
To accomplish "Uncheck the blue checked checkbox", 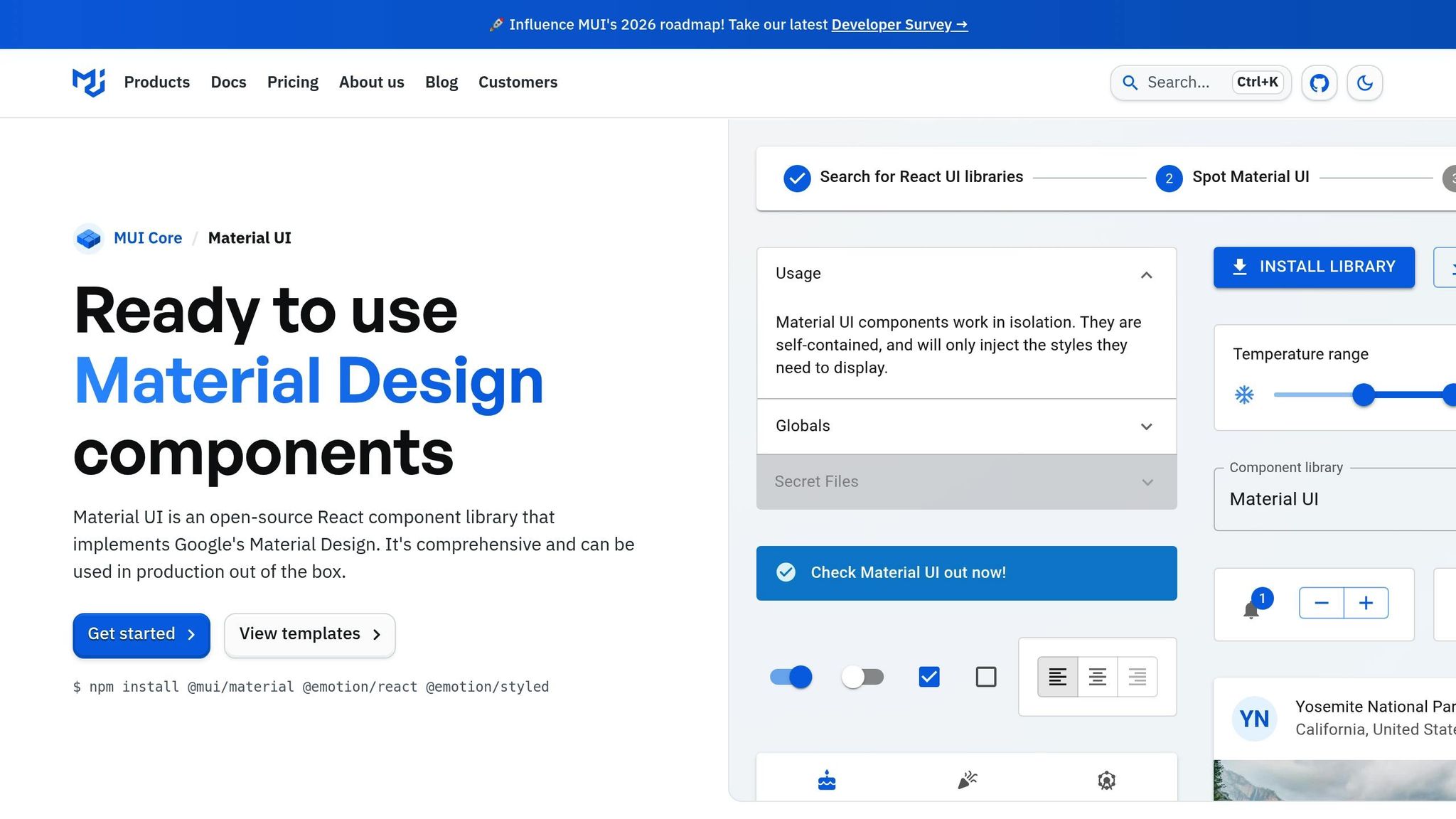I will [x=929, y=677].
